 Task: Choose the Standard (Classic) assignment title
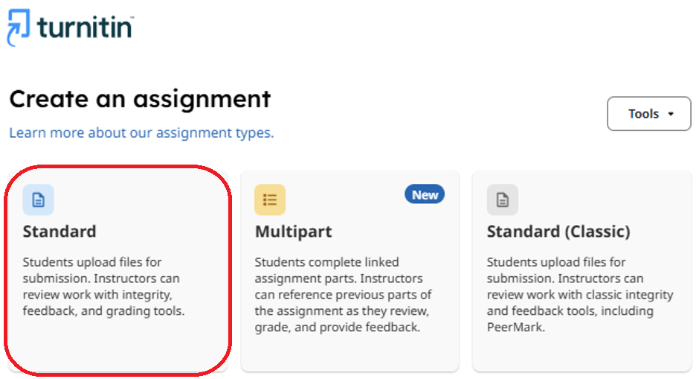pos(559,231)
